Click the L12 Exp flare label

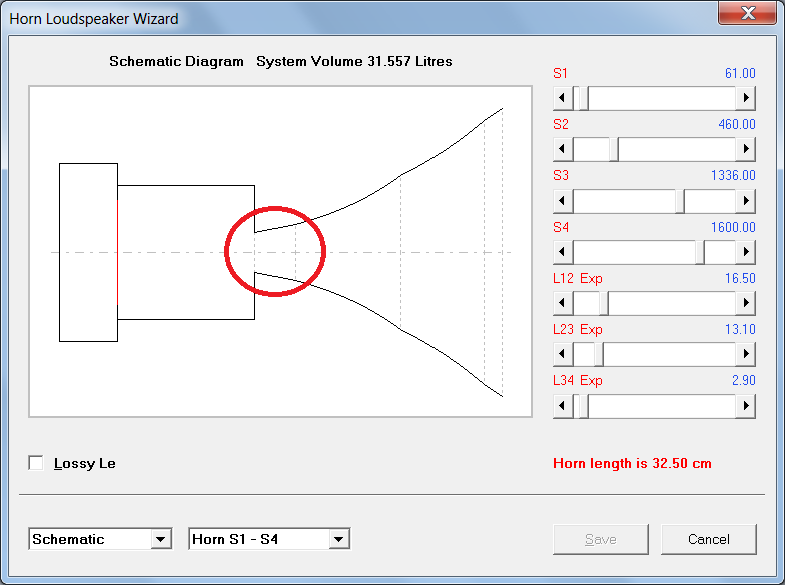[578, 279]
